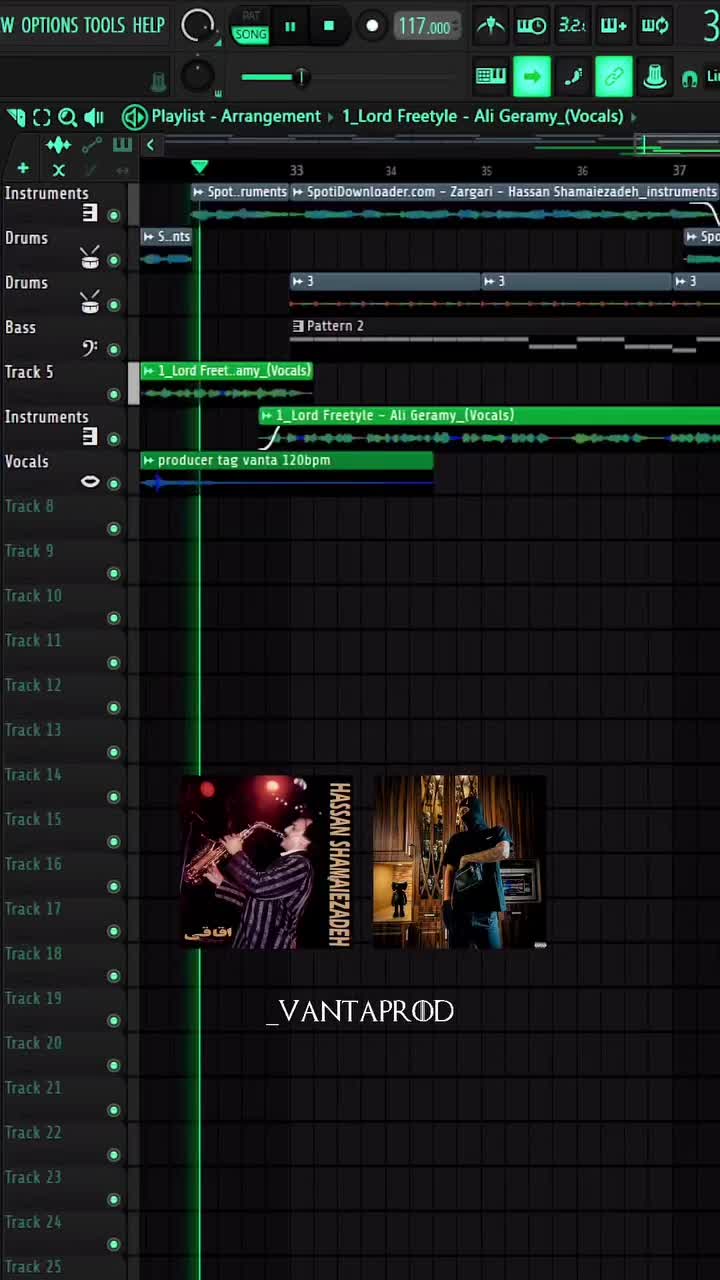Image resolution: width=720 pixels, height=1280 pixels.
Task: Mute the Vocals track
Action: point(113,483)
